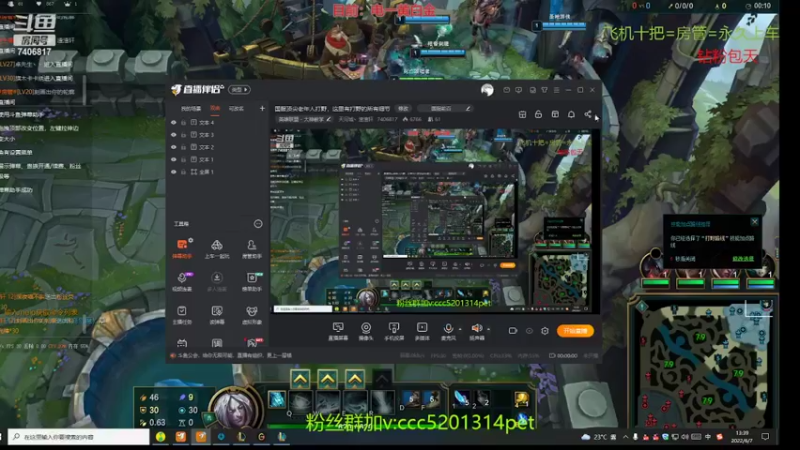Select the 全屏 1 source row
800x450 pixels.
pyautogui.click(x=218, y=172)
